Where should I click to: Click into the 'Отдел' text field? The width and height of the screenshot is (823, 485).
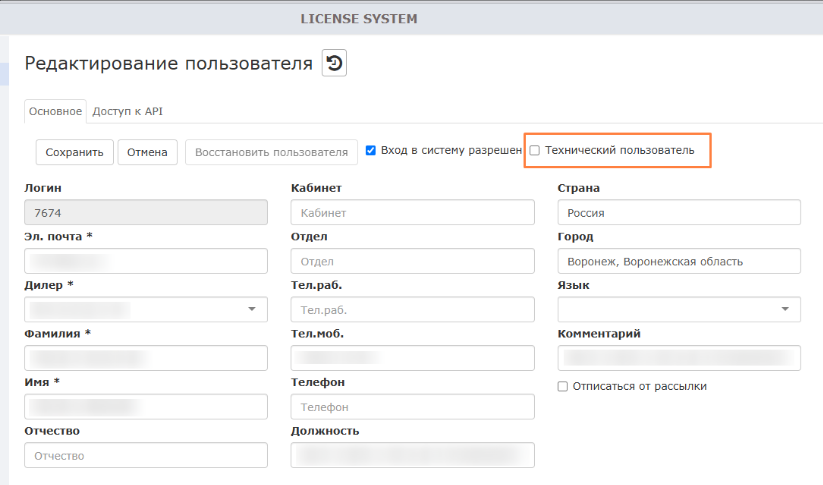[x=412, y=261]
